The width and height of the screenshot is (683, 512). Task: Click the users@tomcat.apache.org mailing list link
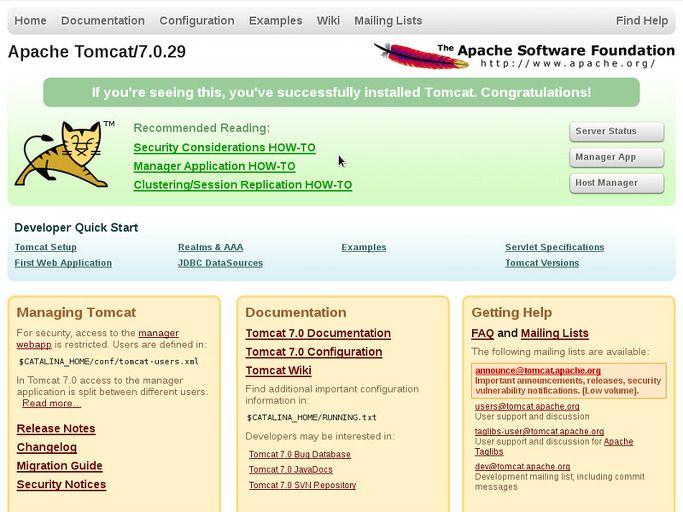[x=527, y=406]
